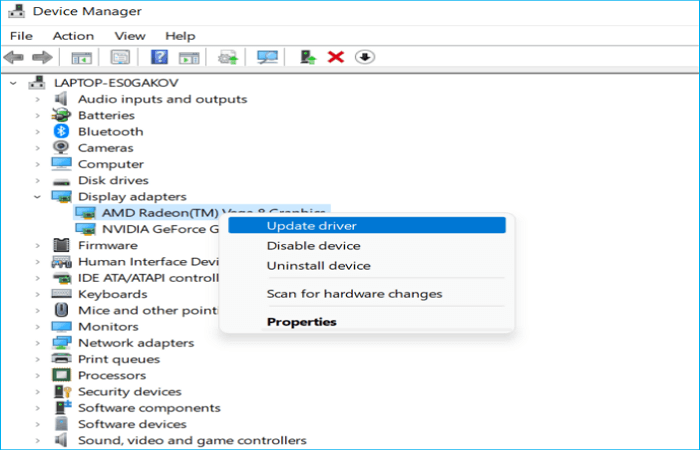Select the Computer label
The height and width of the screenshot is (450, 700).
[111, 164]
